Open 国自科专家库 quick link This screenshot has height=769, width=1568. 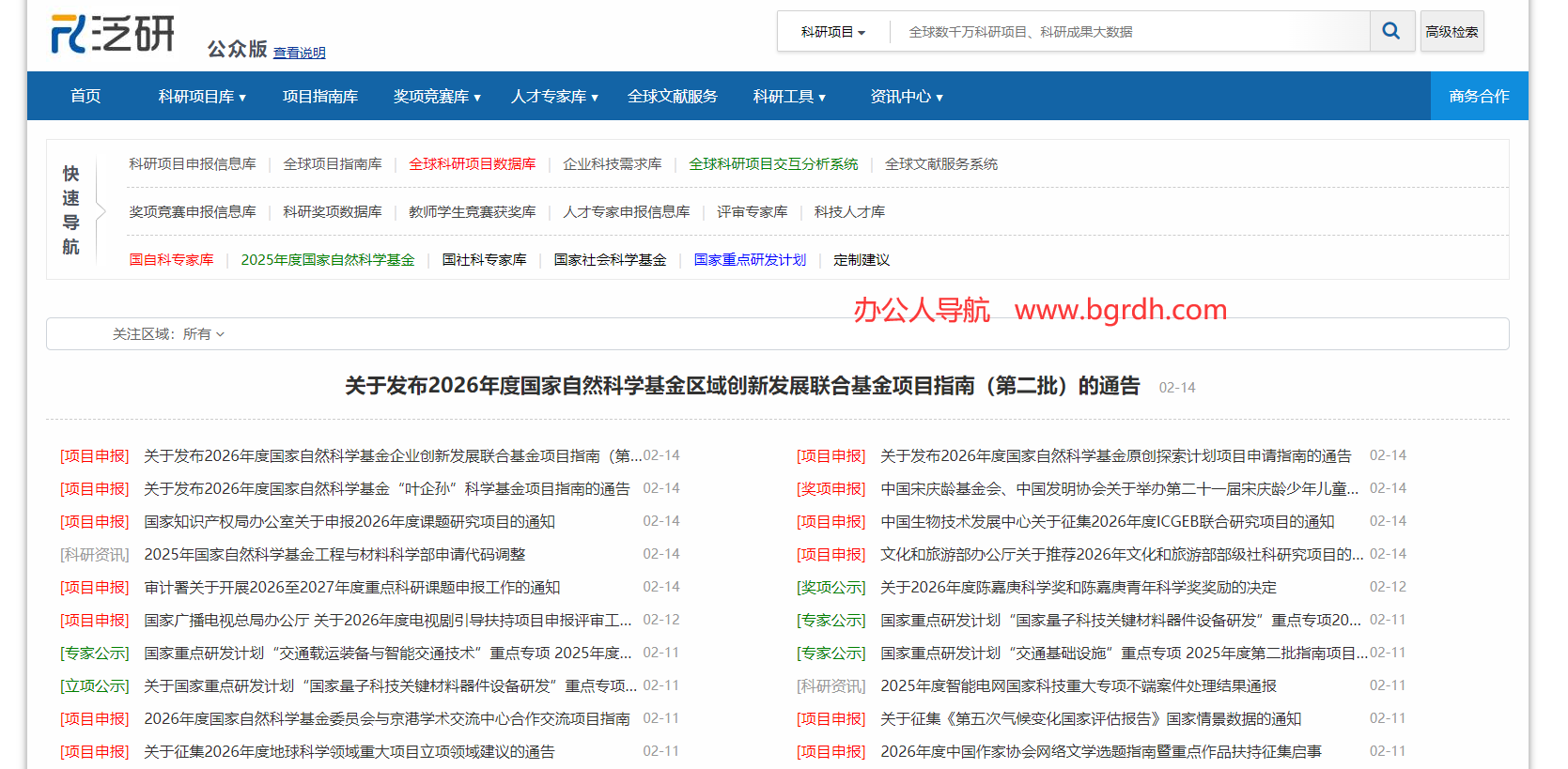pos(172,260)
